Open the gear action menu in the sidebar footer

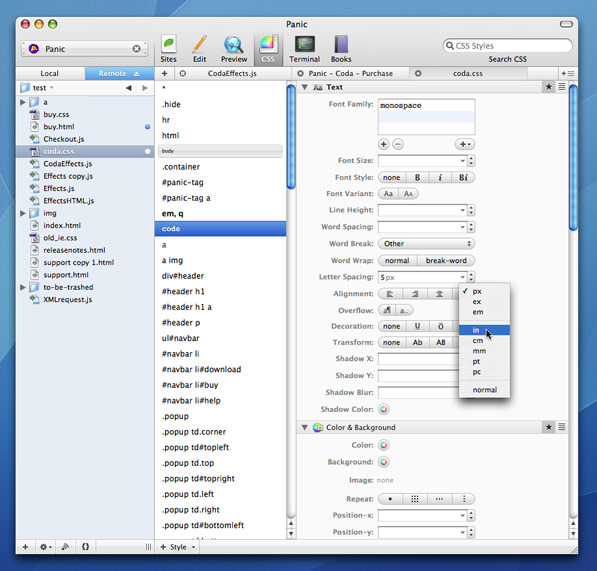(46, 547)
